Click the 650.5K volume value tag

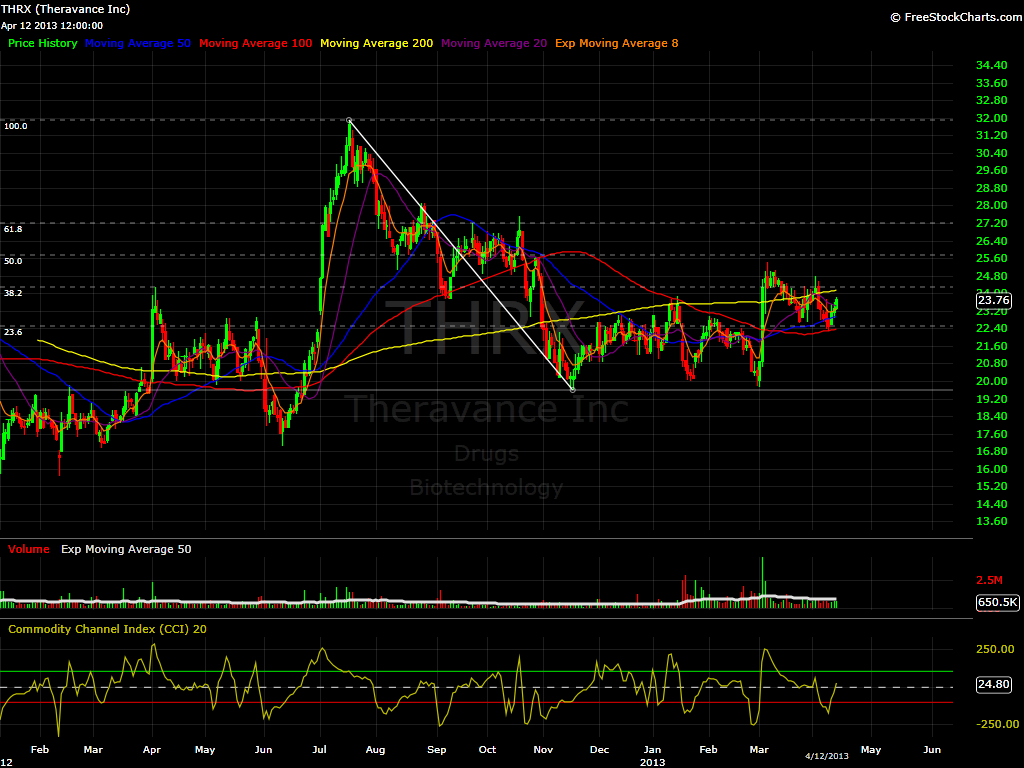point(997,603)
